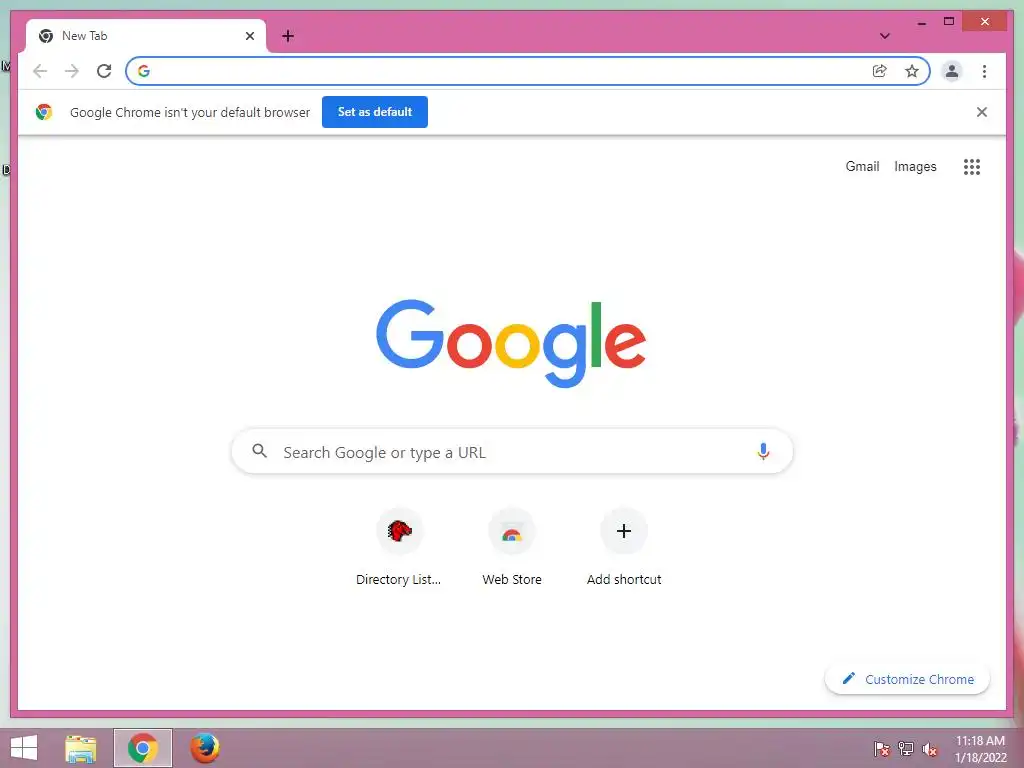Open File Explorer from the taskbar
The width and height of the screenshot is (1024, 768).
click(x=81, y=748)
